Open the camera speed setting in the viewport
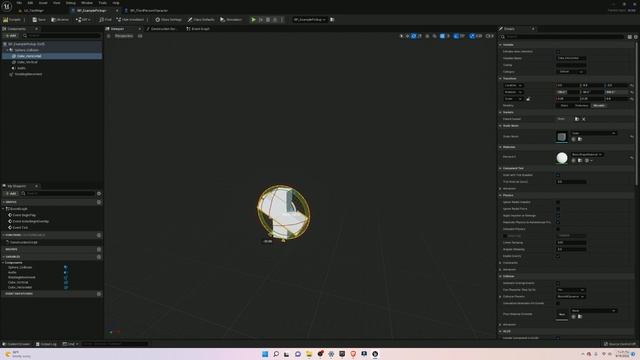640x360 pixels. 489,36
